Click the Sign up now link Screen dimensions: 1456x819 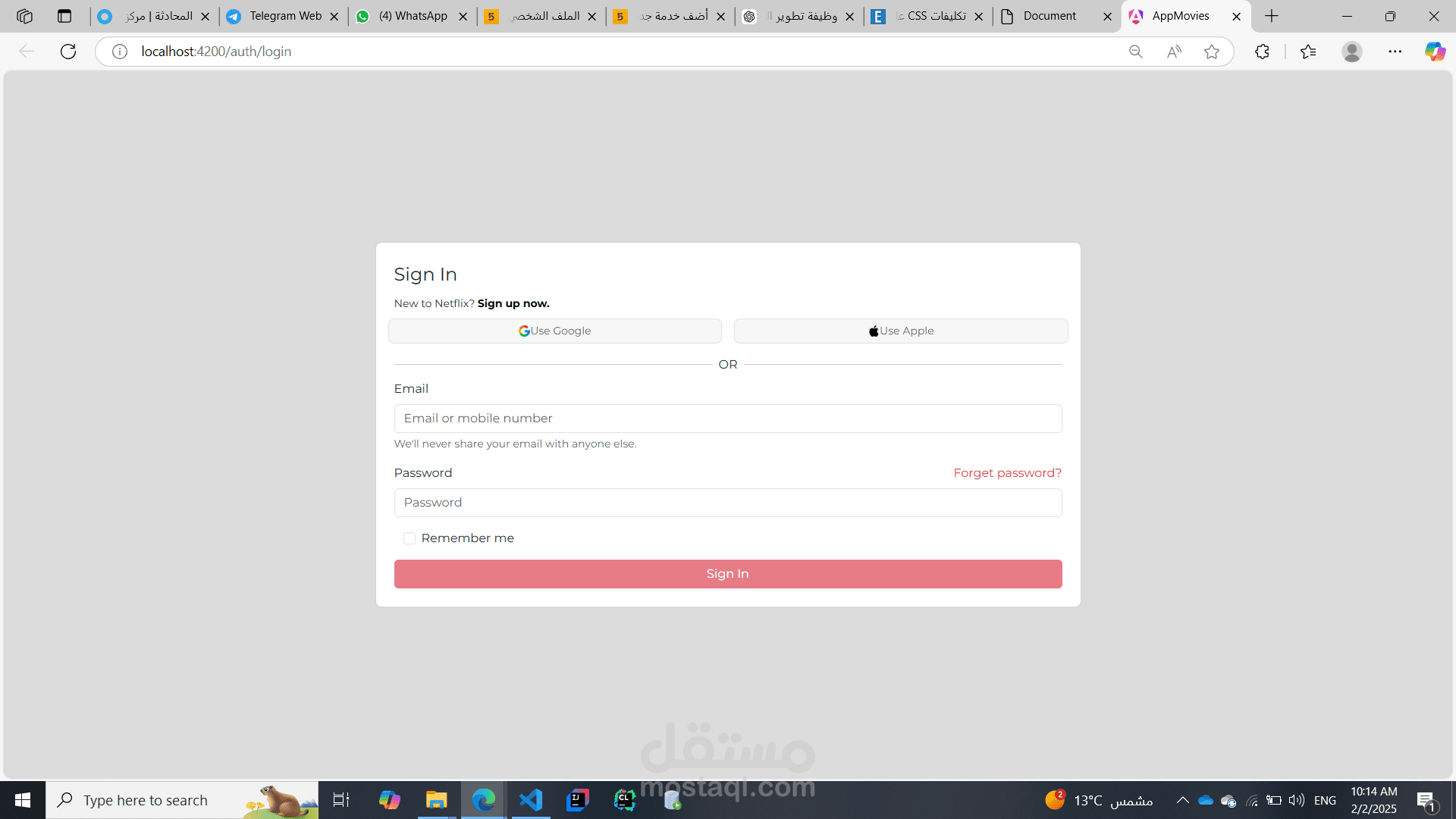pyautogui.click(x=513, y=303)
